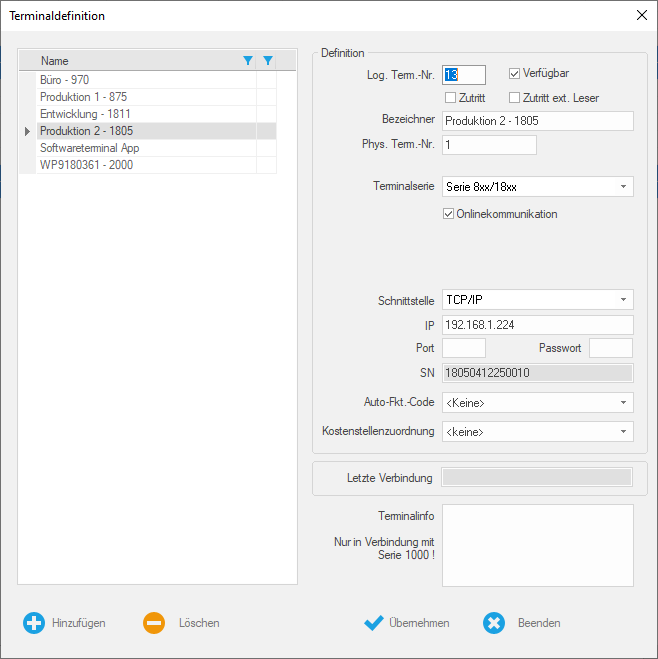Click the orange minus Löschen icon
The image size is (658, 659).
154,623
